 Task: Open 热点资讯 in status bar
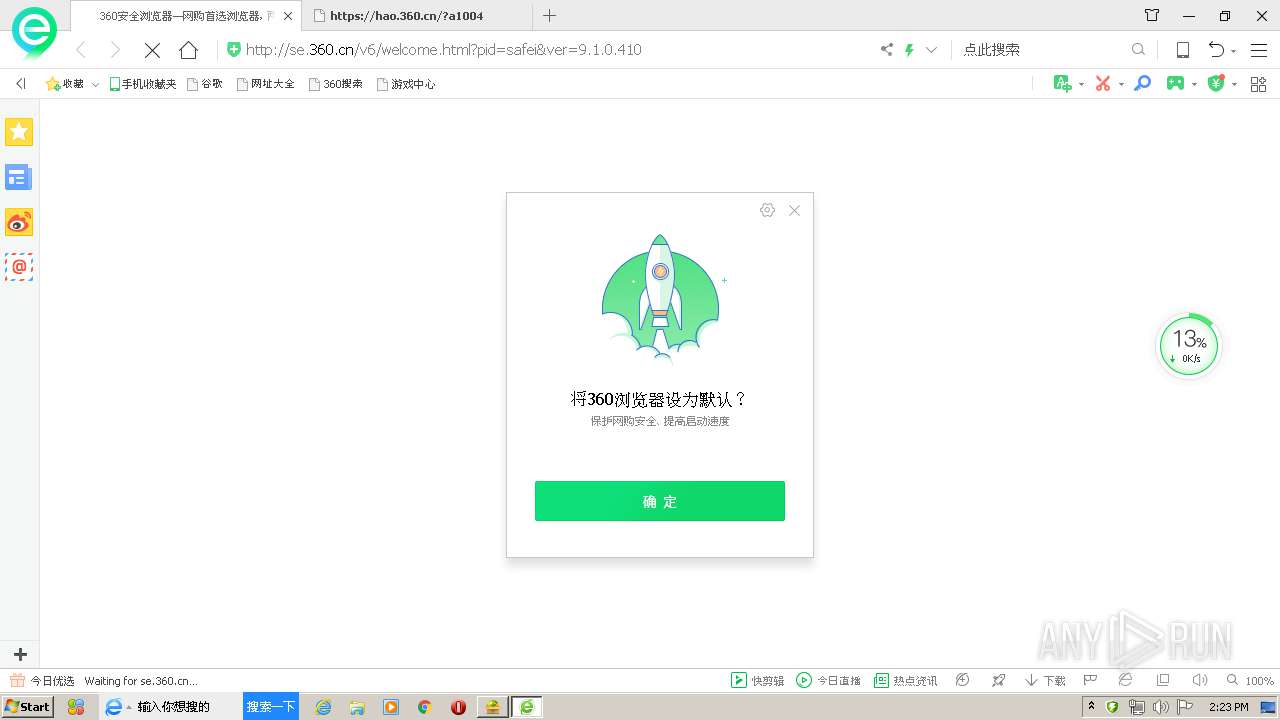[x=906, y=680]
